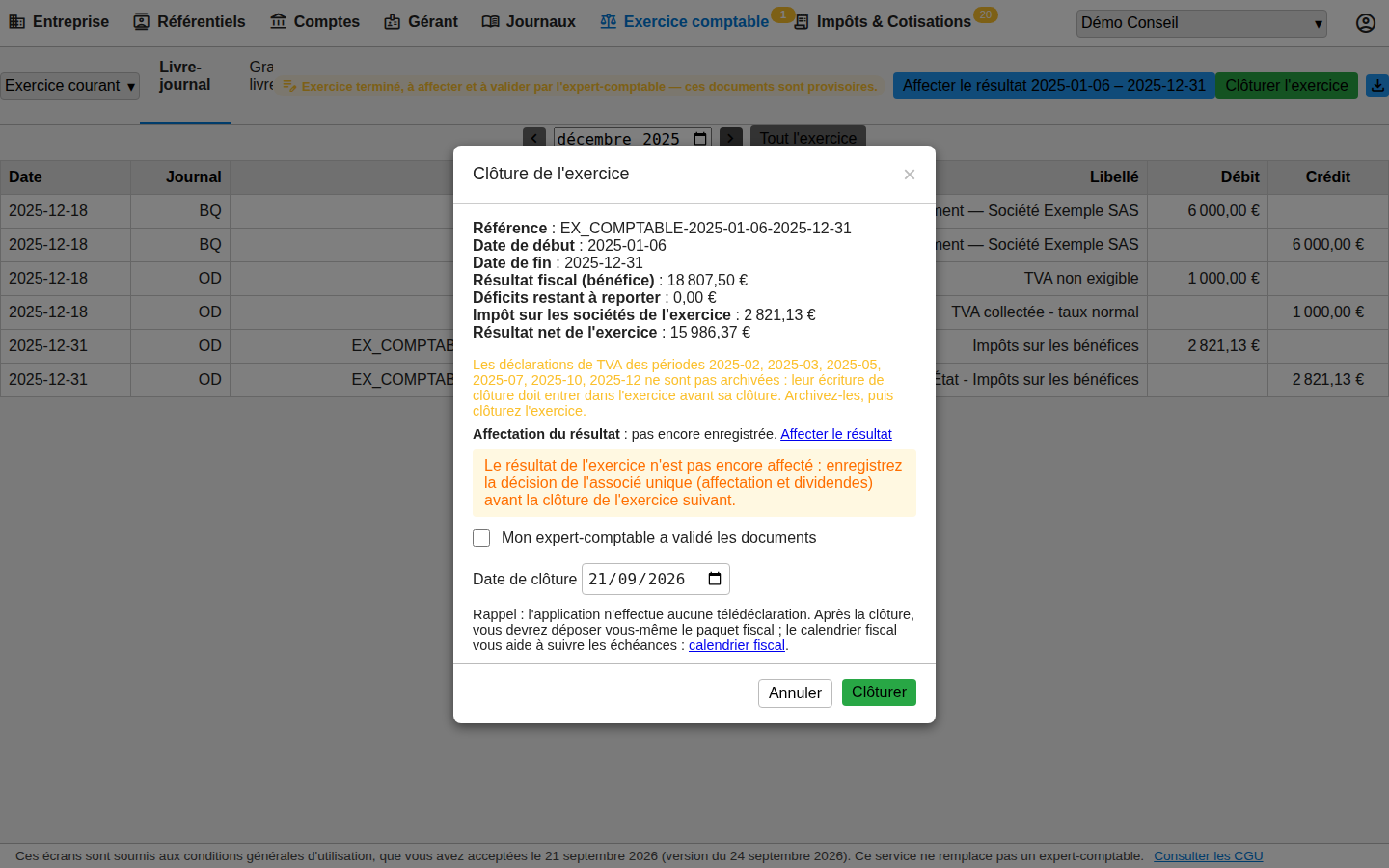Click the Libellé column header
This screenshot has width=1389, height=868.
click(x=1114, y=177)
